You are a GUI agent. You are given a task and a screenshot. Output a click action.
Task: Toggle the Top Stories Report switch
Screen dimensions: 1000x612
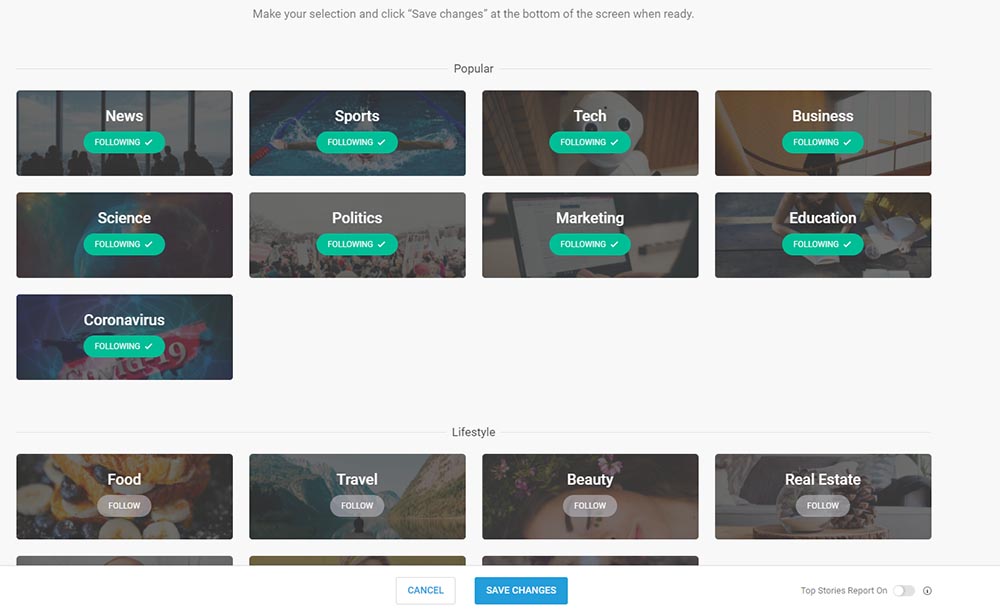pos(903,591)
